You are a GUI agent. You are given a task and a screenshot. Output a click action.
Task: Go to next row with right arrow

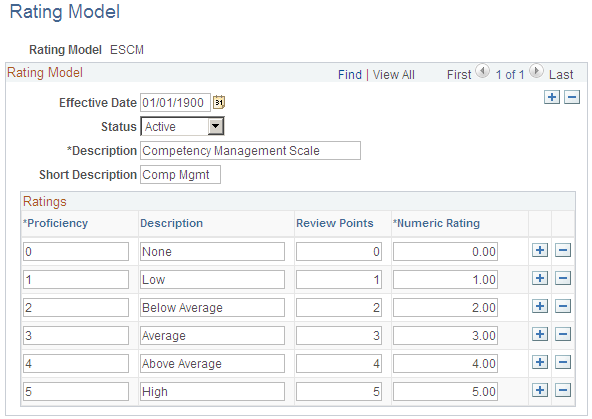click(x=536, y=71)
